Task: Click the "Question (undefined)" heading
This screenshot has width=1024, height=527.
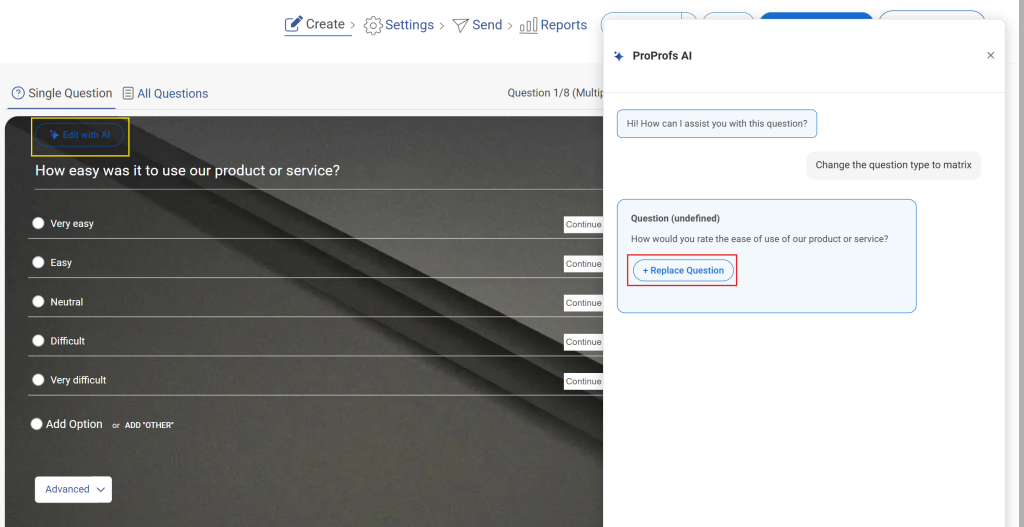Action: (x=675, y=218)
